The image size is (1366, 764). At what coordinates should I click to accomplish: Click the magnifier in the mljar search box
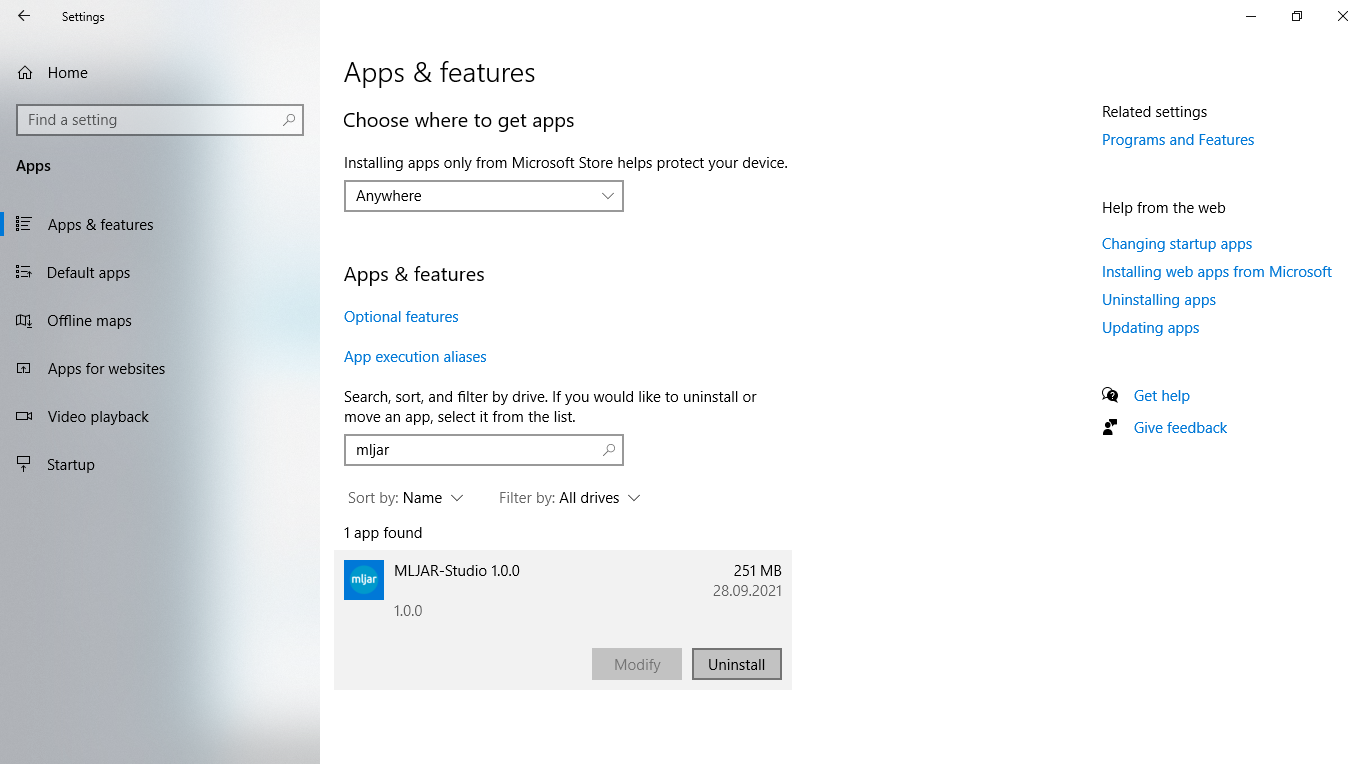pos(609,450)
